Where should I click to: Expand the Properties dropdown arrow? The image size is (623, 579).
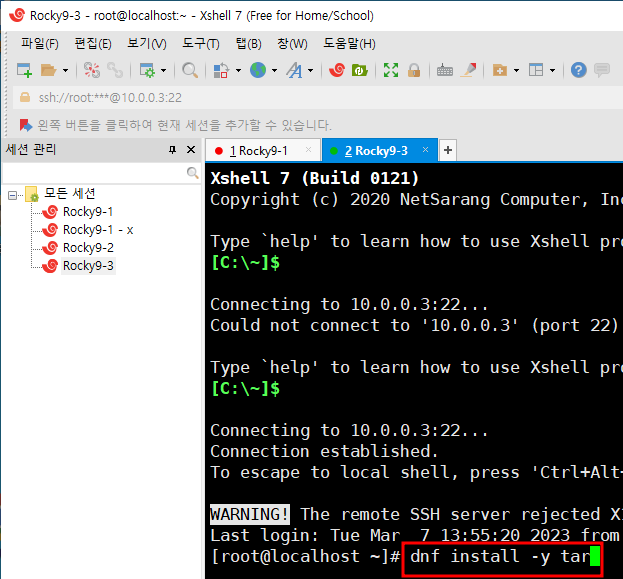click(x=163, y=71)
